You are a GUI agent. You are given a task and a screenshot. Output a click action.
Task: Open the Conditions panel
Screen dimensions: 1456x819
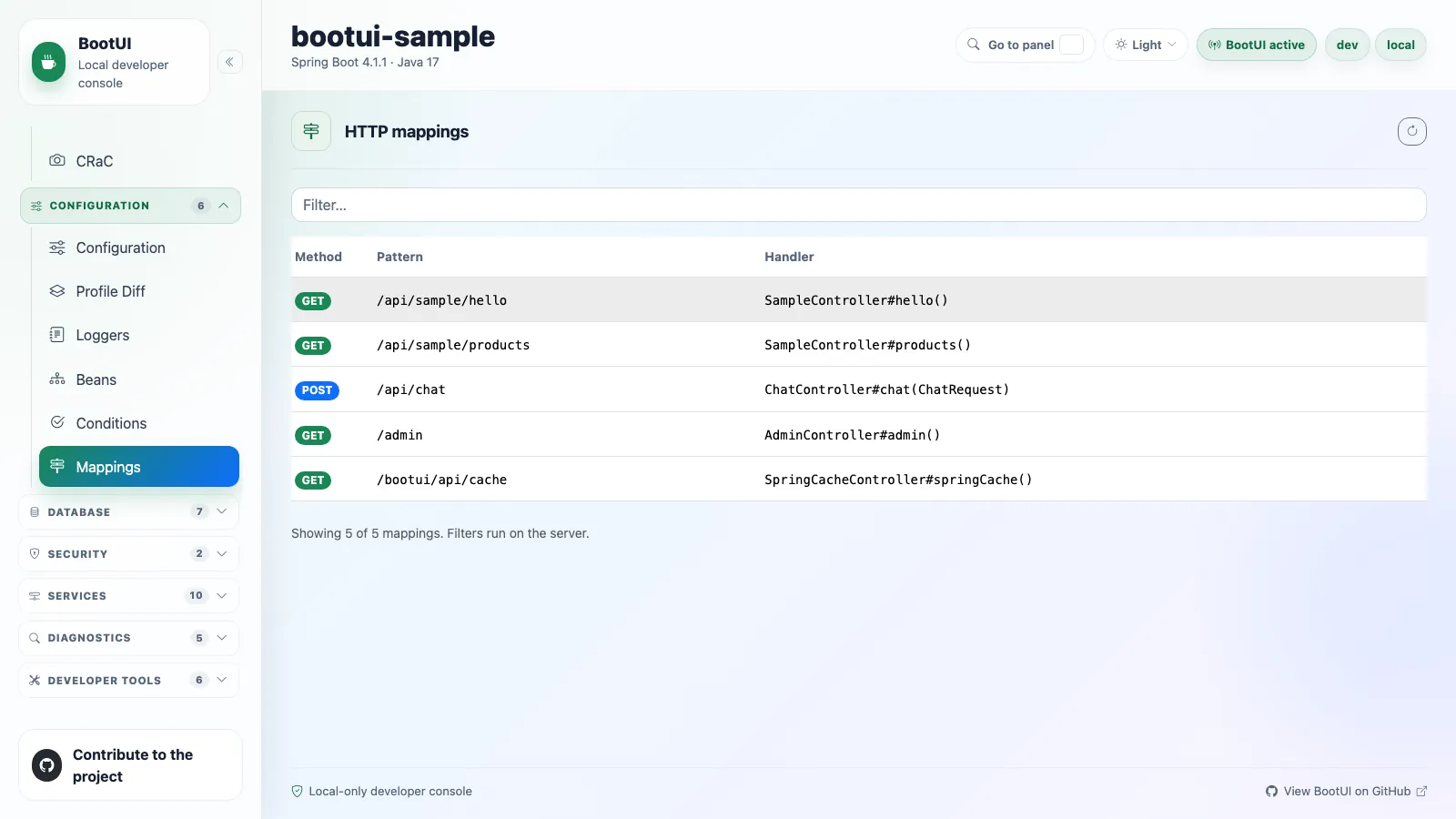click(x=138, y=423)
